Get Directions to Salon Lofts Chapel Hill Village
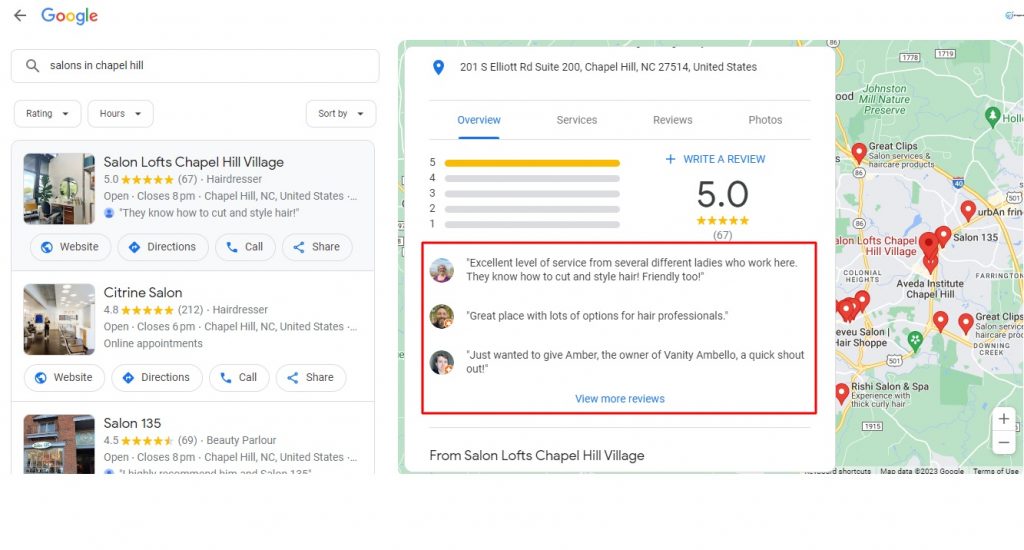 [163, 247]
